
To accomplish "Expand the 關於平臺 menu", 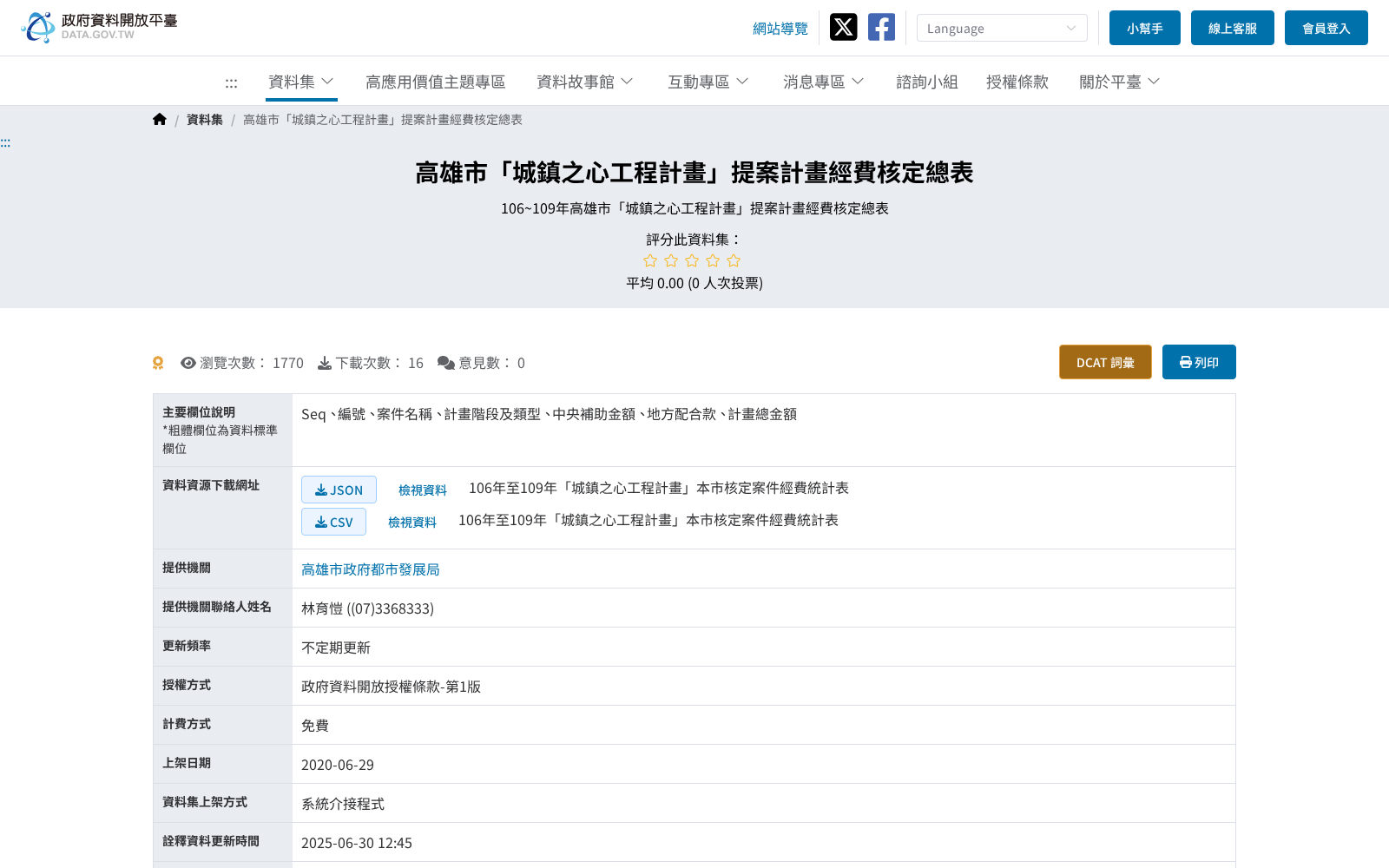I will pos(1120,82).
